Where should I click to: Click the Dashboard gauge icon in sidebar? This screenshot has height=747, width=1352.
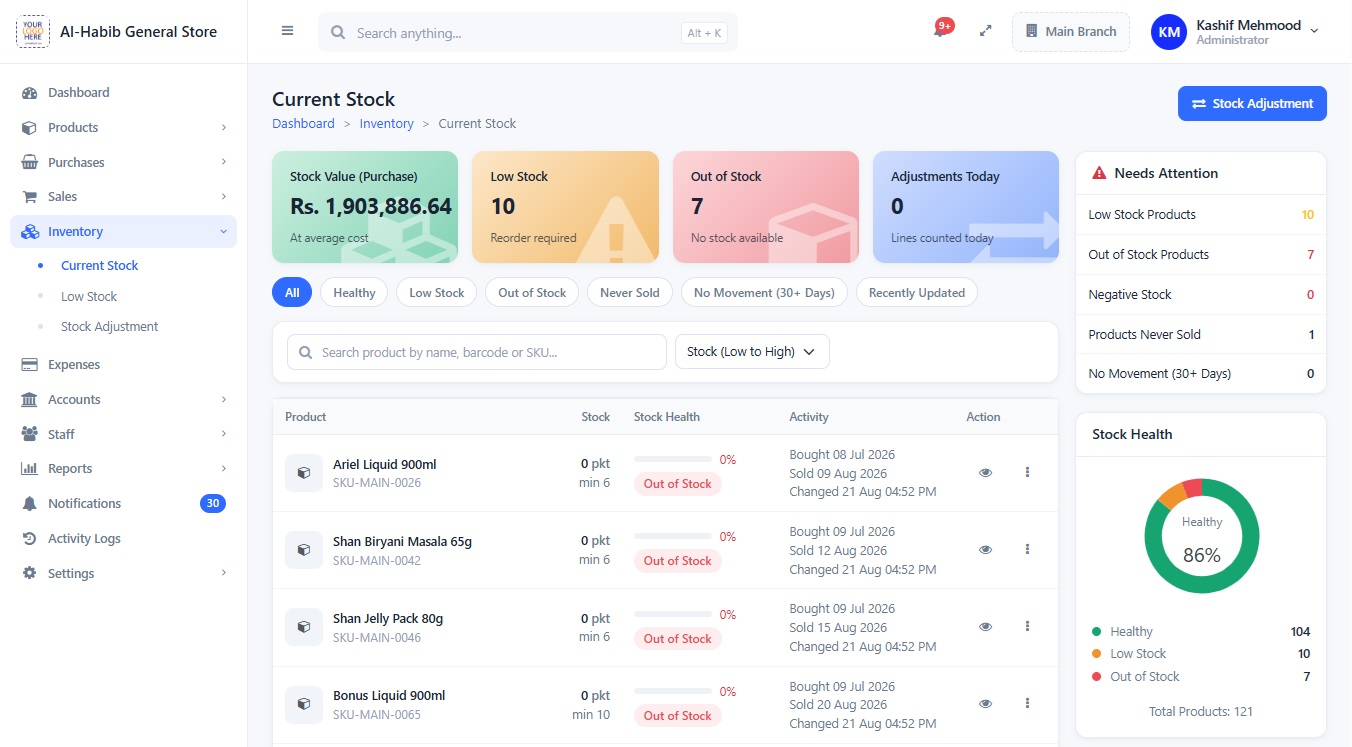[x=29, y=93]
